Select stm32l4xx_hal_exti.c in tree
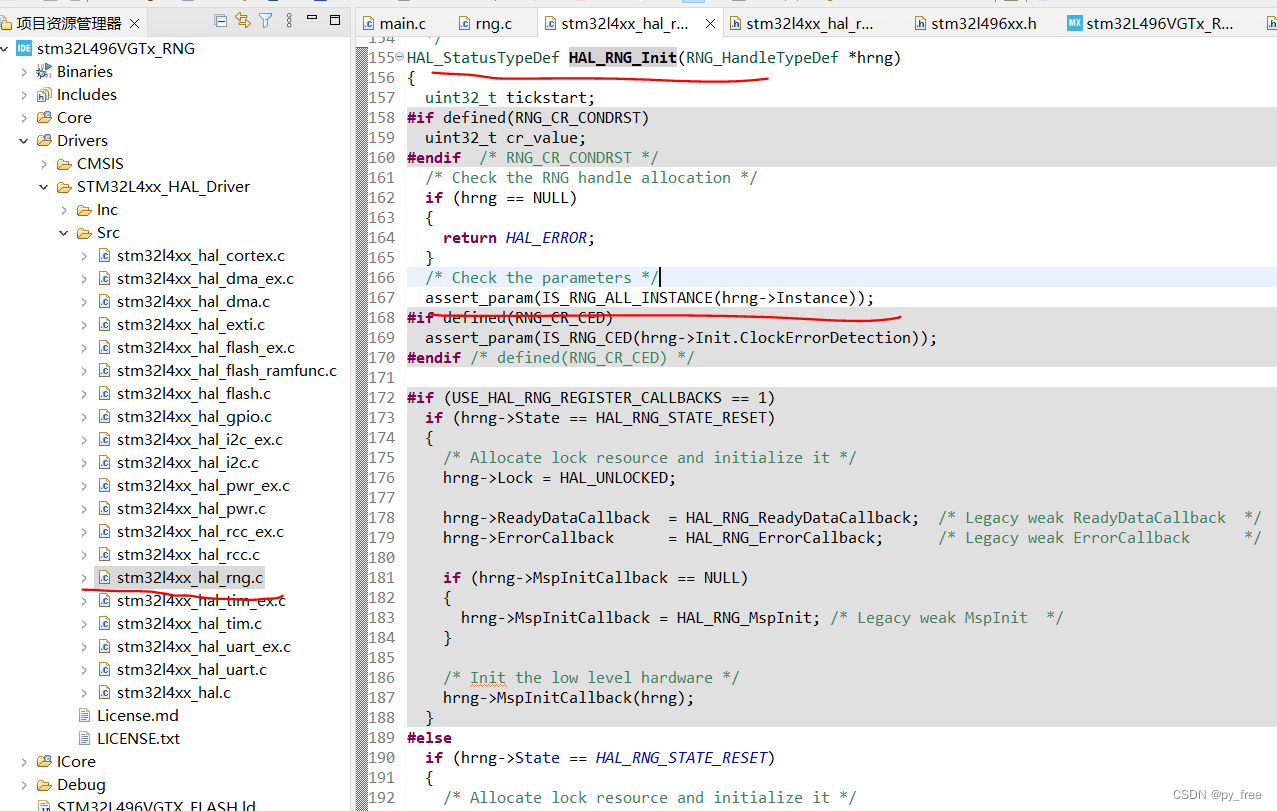Viewport: 1277px width, 811px height. pos(191,324)
